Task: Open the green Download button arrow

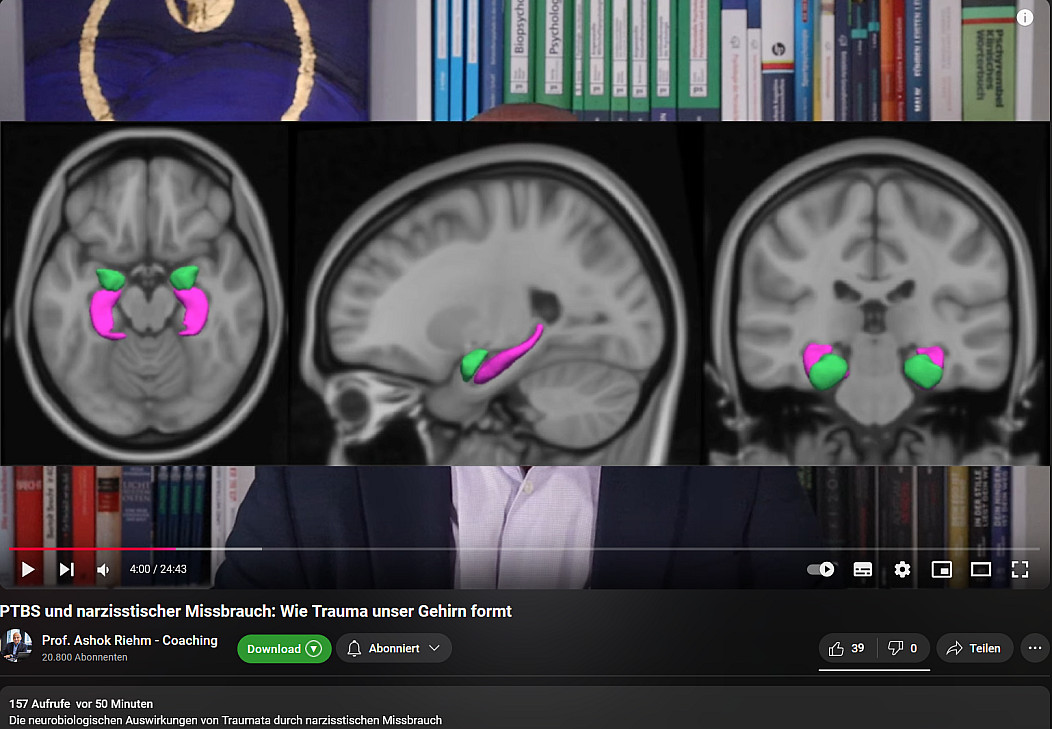Action: [313, 648]
